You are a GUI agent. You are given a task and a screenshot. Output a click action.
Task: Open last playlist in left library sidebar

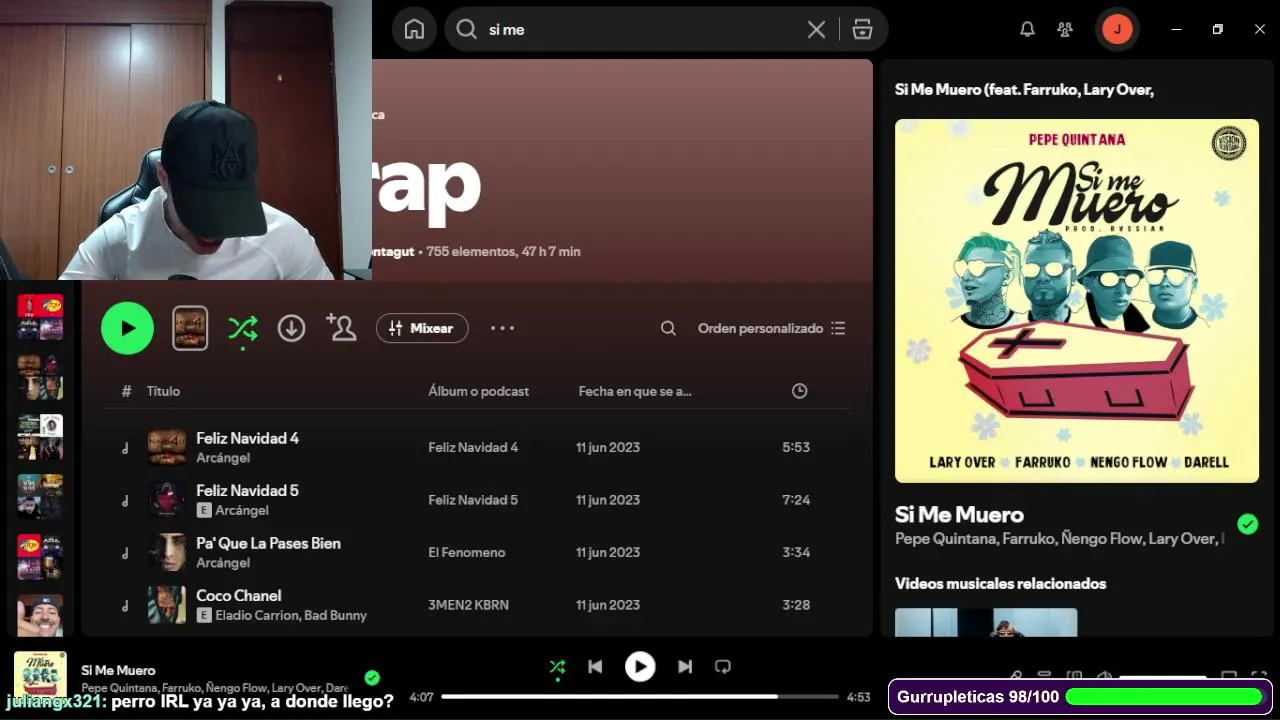(40, 615)
